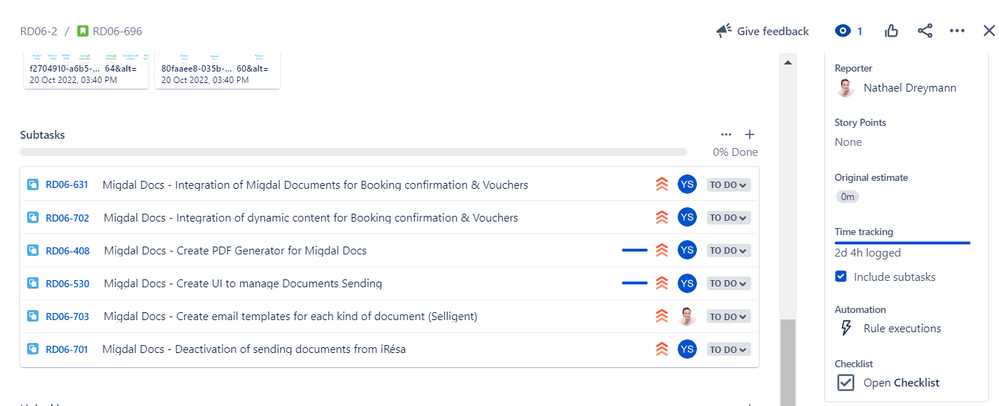The height and width of the screenshot is (406, 999).
Task: Expand the TO DO status for RD06-408
Action: [x=729, y=251]
